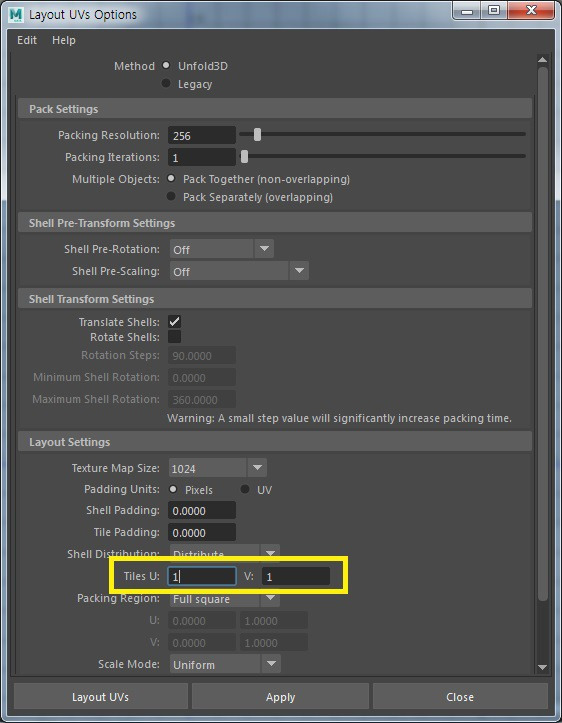
Task: Click the vertical scrollbar thumb
Action: tap(543, 334)
